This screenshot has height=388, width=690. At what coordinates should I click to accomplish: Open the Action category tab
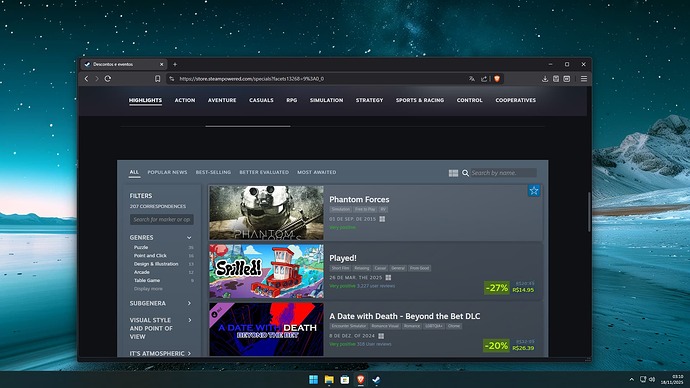point(185,100)
